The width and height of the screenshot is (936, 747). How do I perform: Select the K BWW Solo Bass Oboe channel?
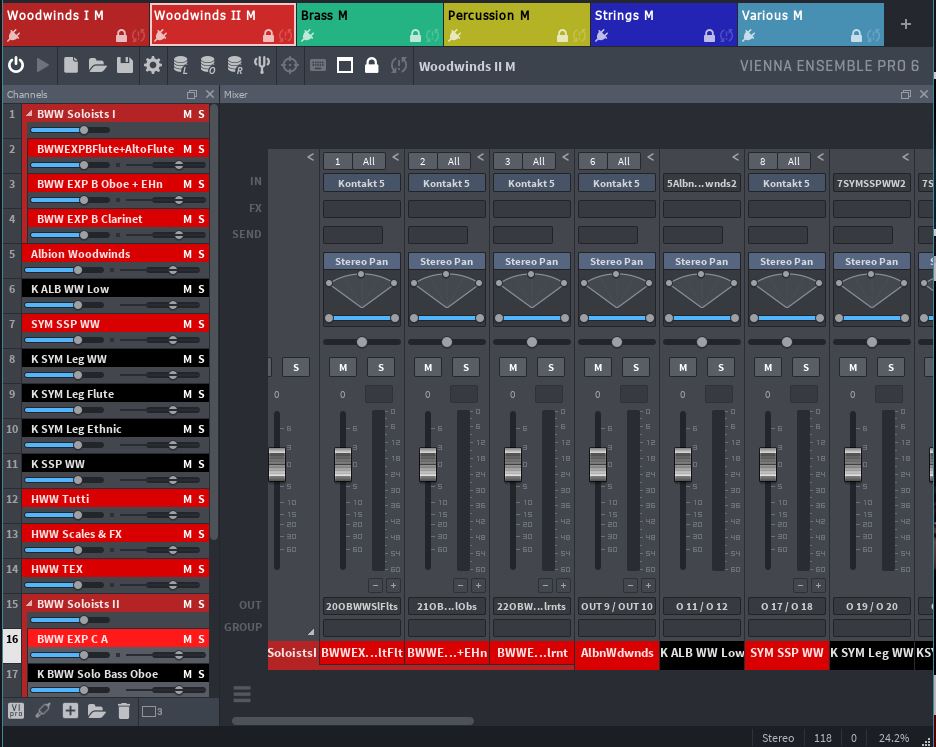tap(118, 674)
